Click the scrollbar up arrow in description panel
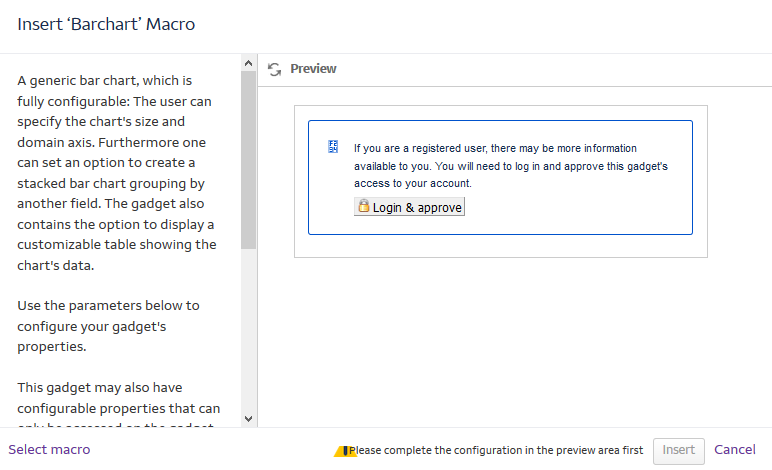 pyautogui.click(x=249, y=63)
